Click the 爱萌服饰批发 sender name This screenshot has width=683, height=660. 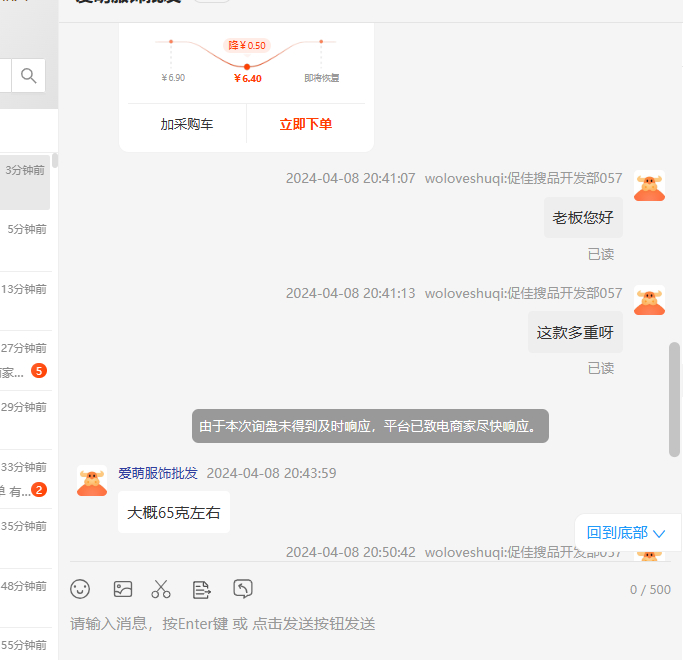(x=158, y=473)
